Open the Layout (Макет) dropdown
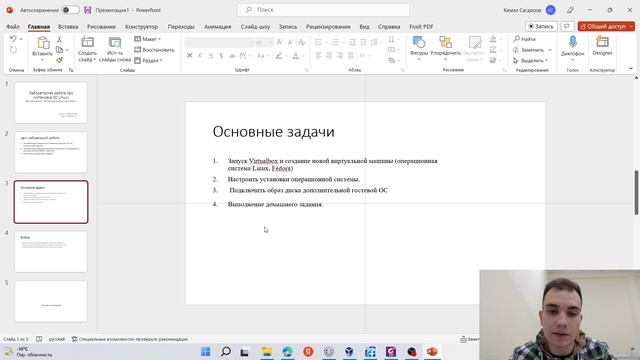The image size is (640, 360). pos(148,39)
